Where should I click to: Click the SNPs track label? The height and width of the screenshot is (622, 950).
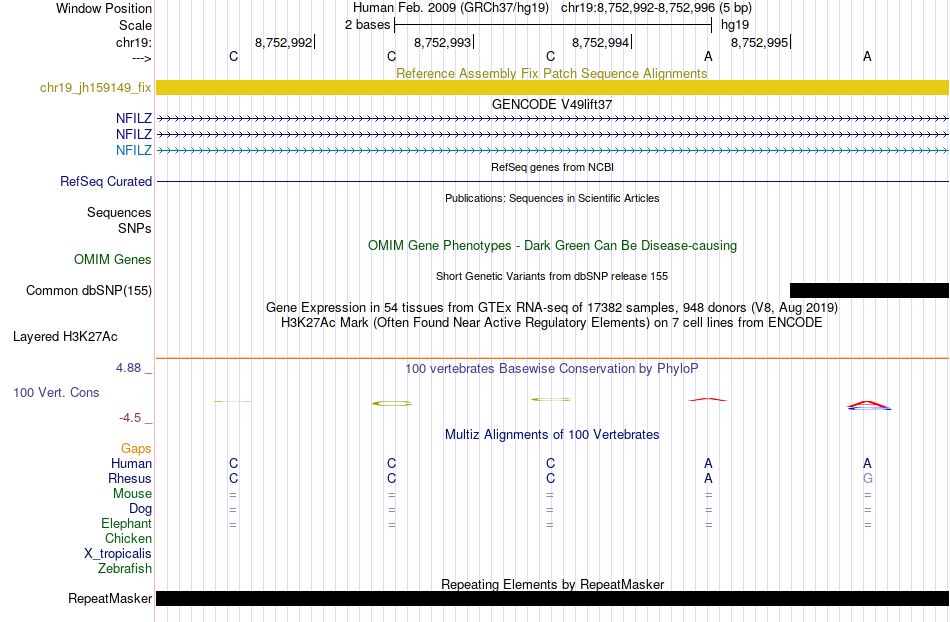pos(135,228)
